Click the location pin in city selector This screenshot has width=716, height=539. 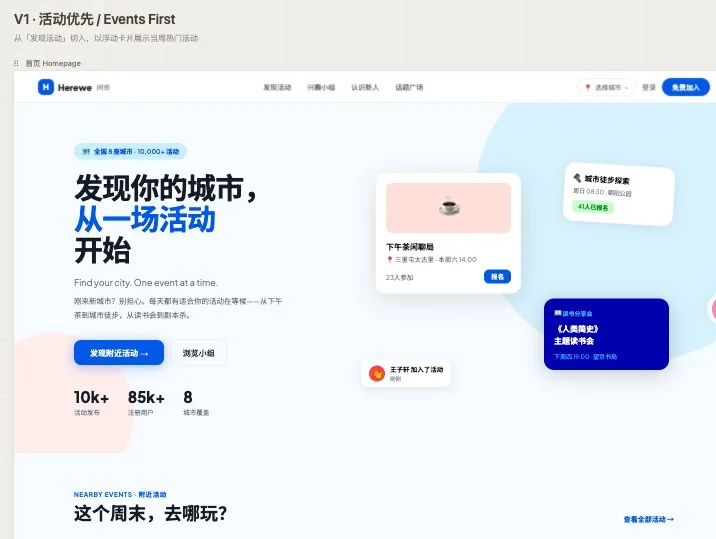click(588, 88)
